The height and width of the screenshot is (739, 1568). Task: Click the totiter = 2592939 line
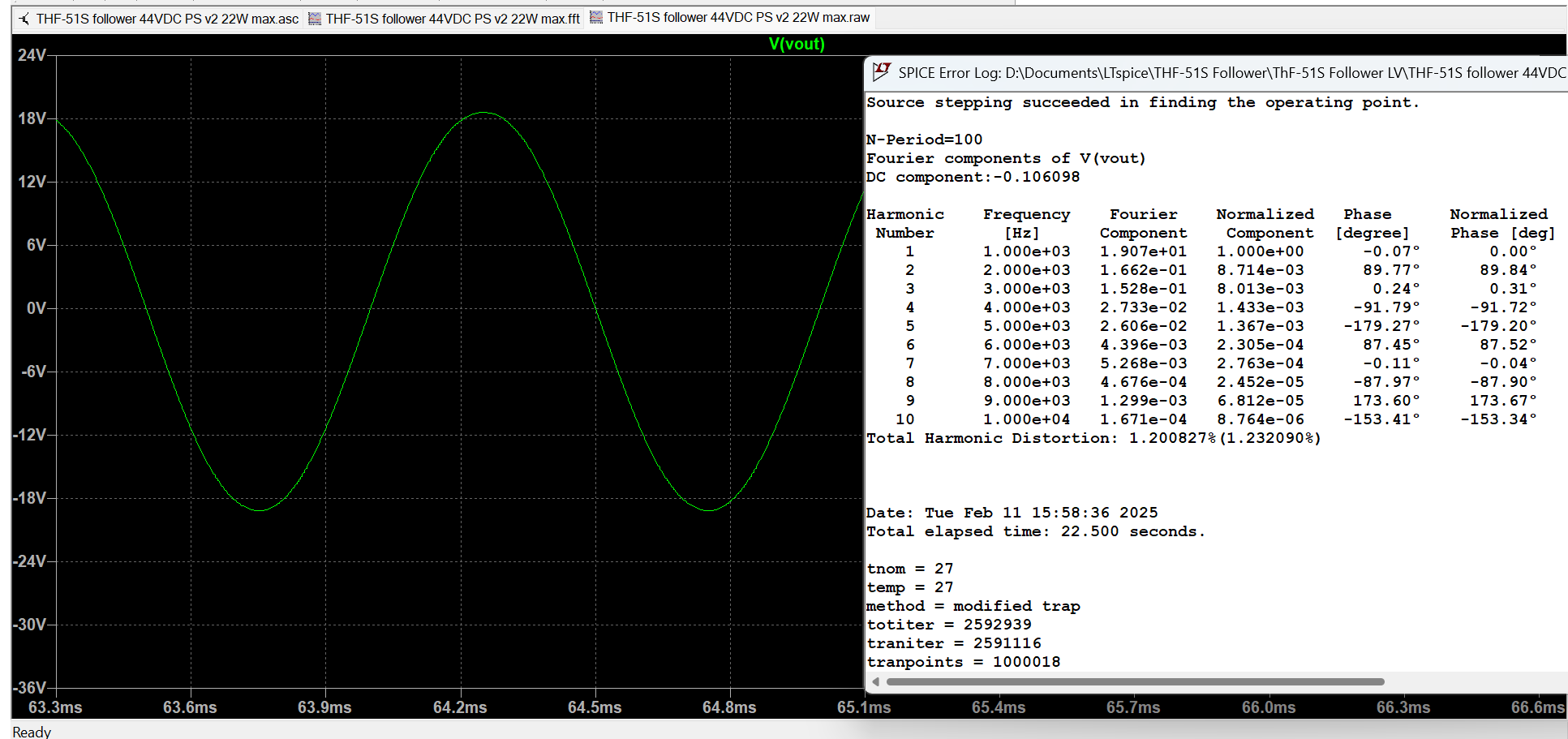click(x=949, y=625)
